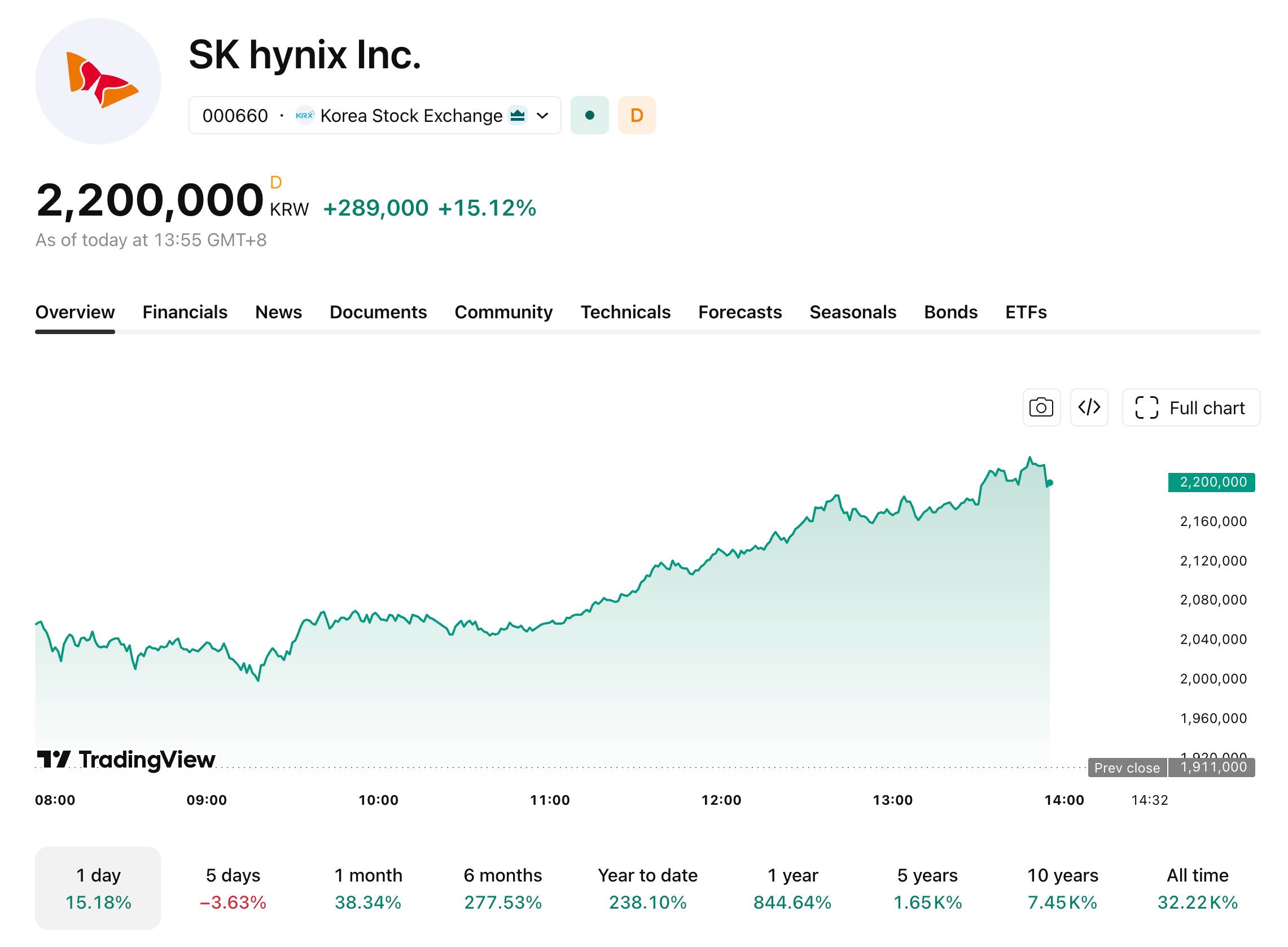Click the 'As of today at 13:55 GMT+8' text
This screenshot has height=947, width=1288.
click(x=151, y=240)
